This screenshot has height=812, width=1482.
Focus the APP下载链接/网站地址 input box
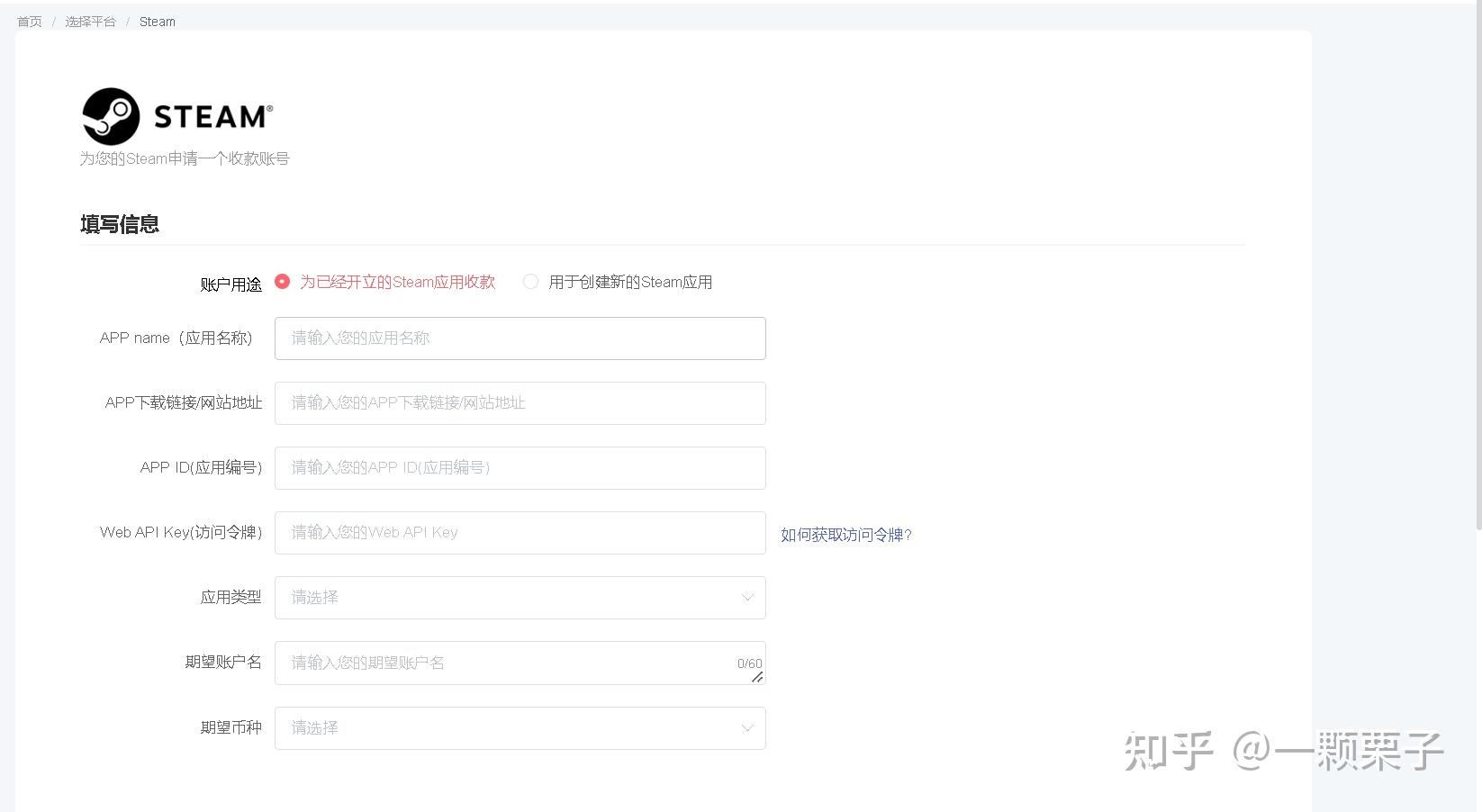[520, 402]
